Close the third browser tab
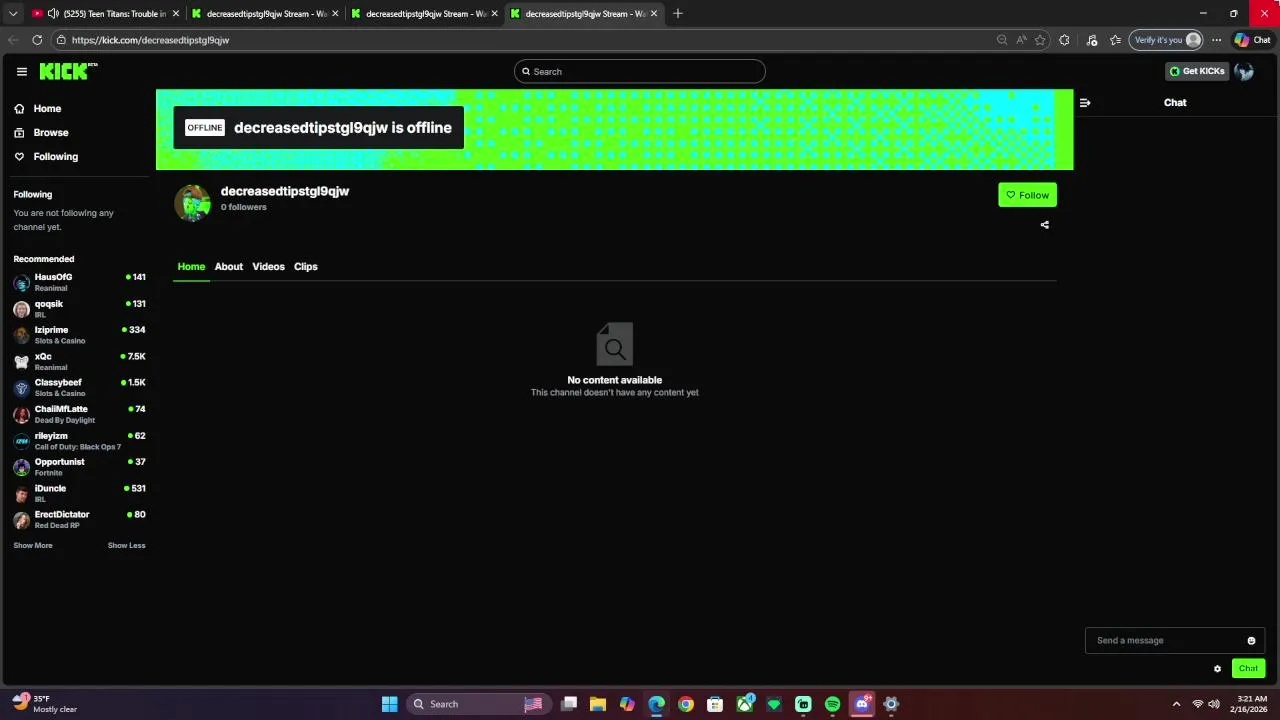 (x=494, y=14)
